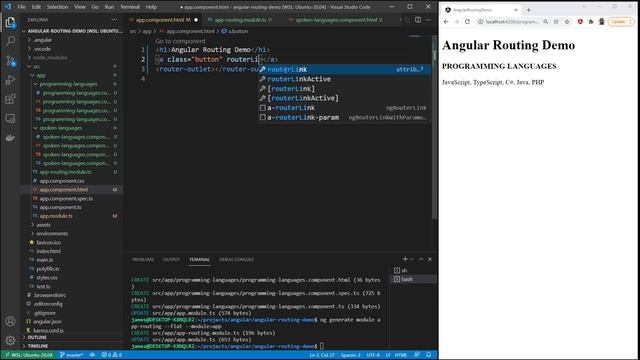This screenshot has height=360, width=640.
Task: Click the feedback icon in status bar
Action: coord(417,355)
